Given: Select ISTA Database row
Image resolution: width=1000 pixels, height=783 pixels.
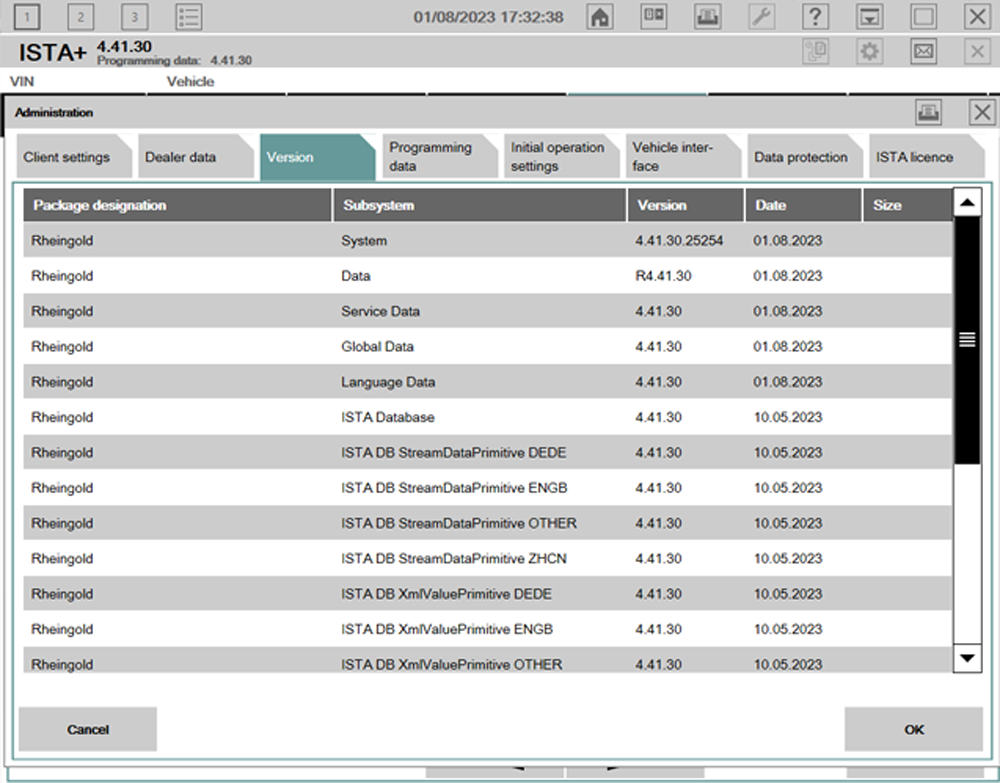Looking at the screenshot, I should [x=488, y=417].
